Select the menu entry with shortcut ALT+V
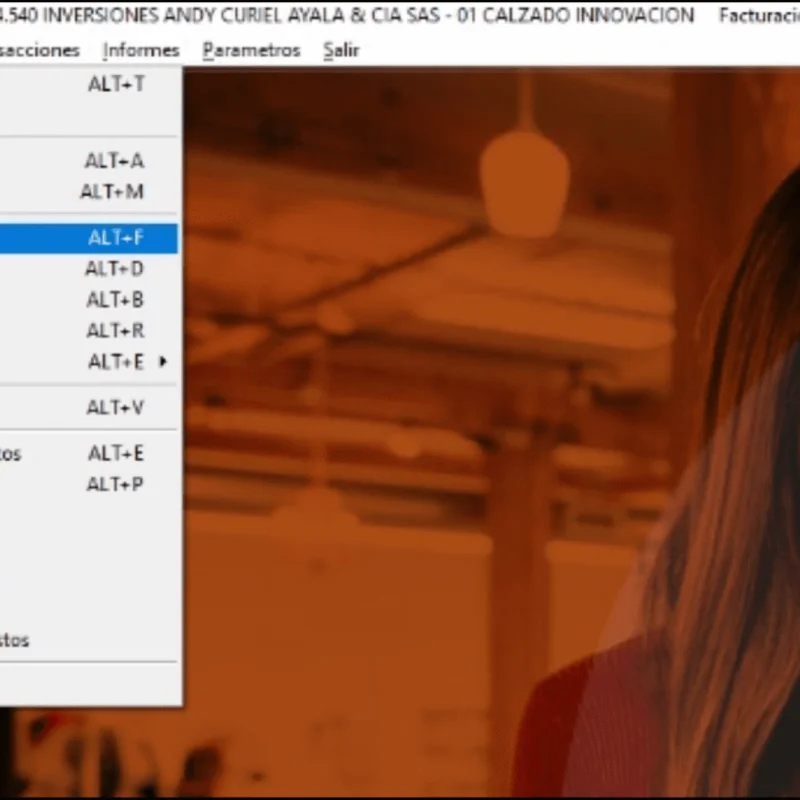Image resolution: width=800 pixels, height=800 pixels. pos(89,408)
